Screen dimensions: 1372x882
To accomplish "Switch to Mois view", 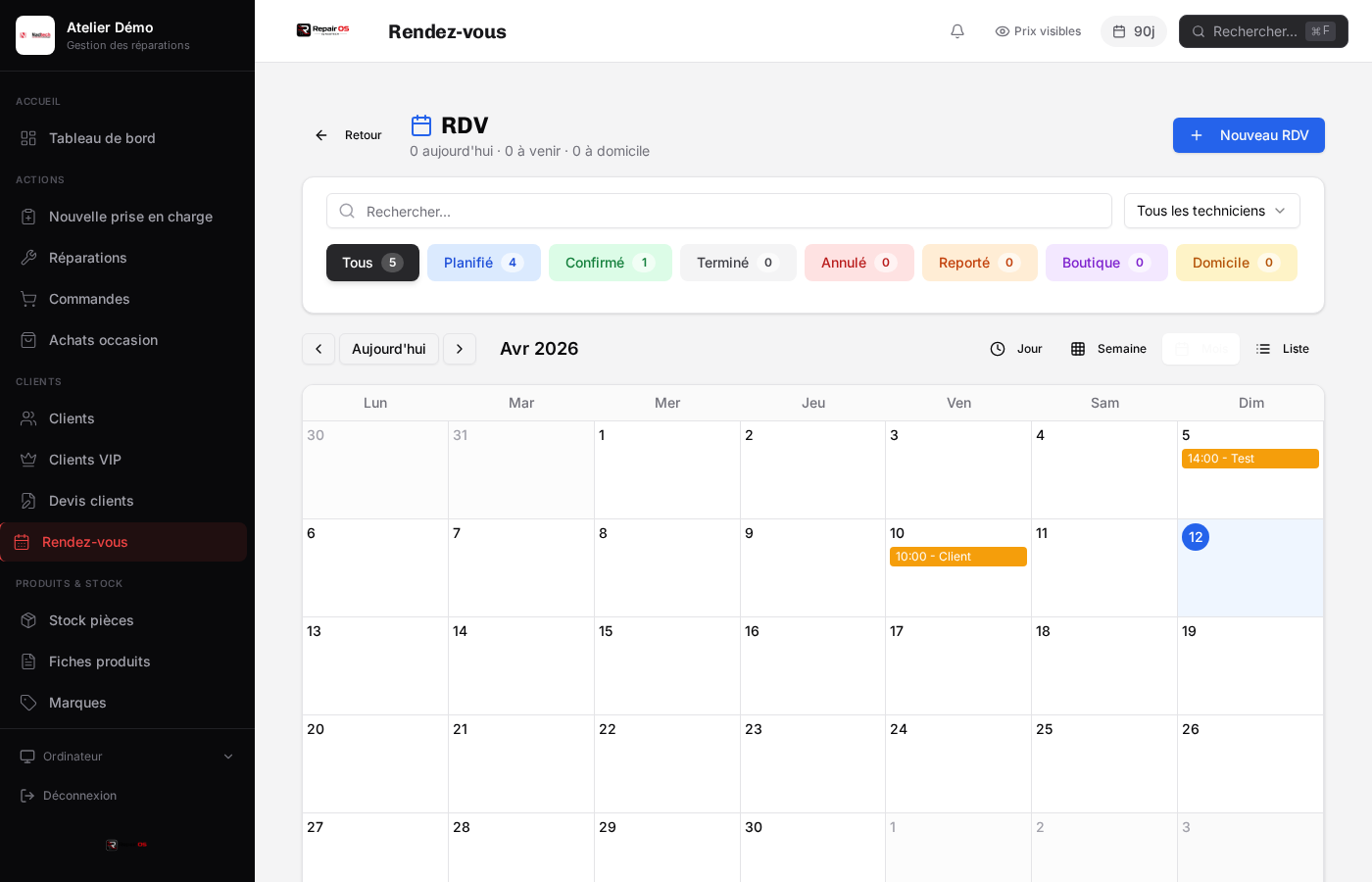I will point(1200,349).
